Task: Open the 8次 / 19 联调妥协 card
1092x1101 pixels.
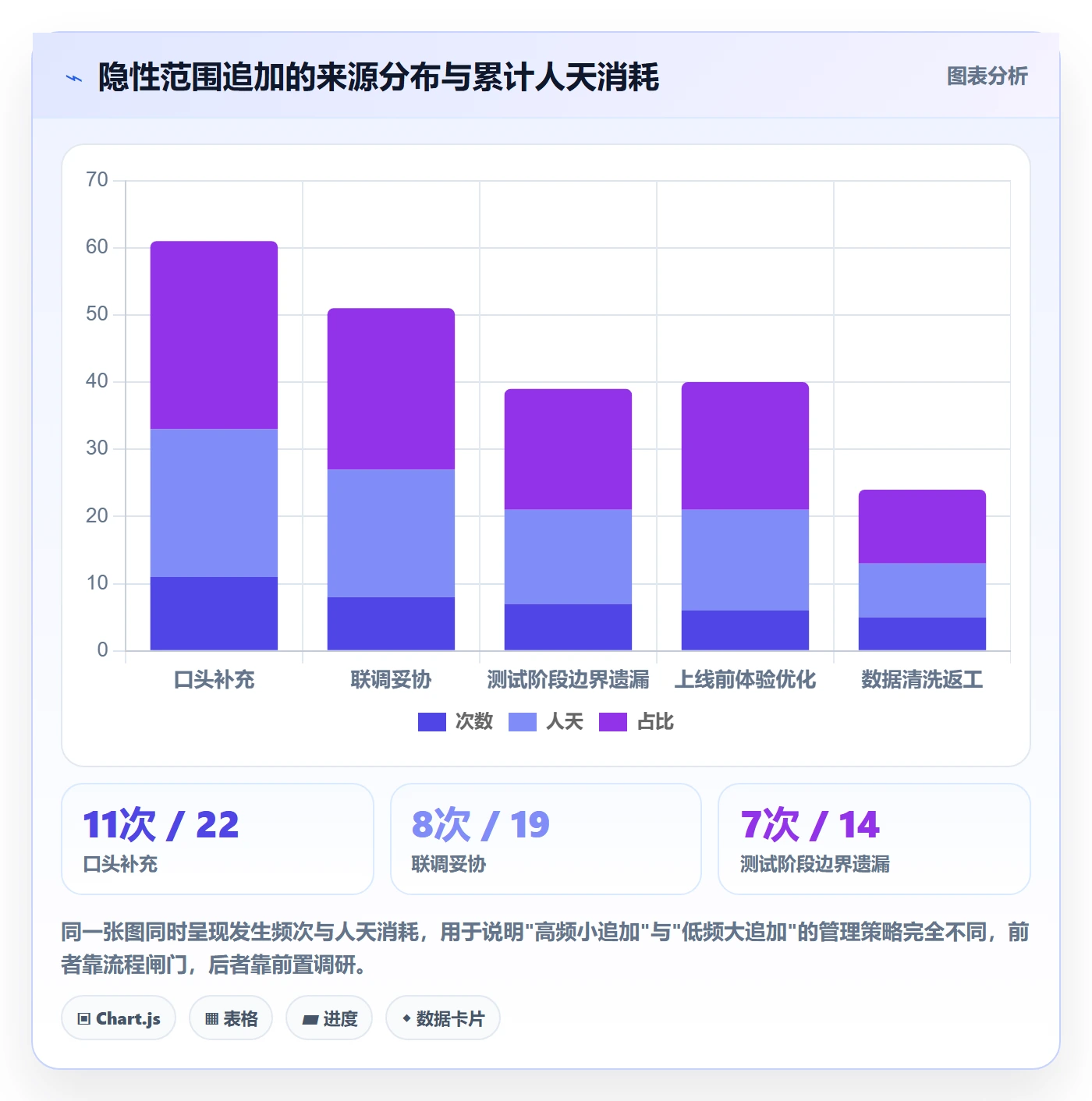Action: (x=546, y=839)
